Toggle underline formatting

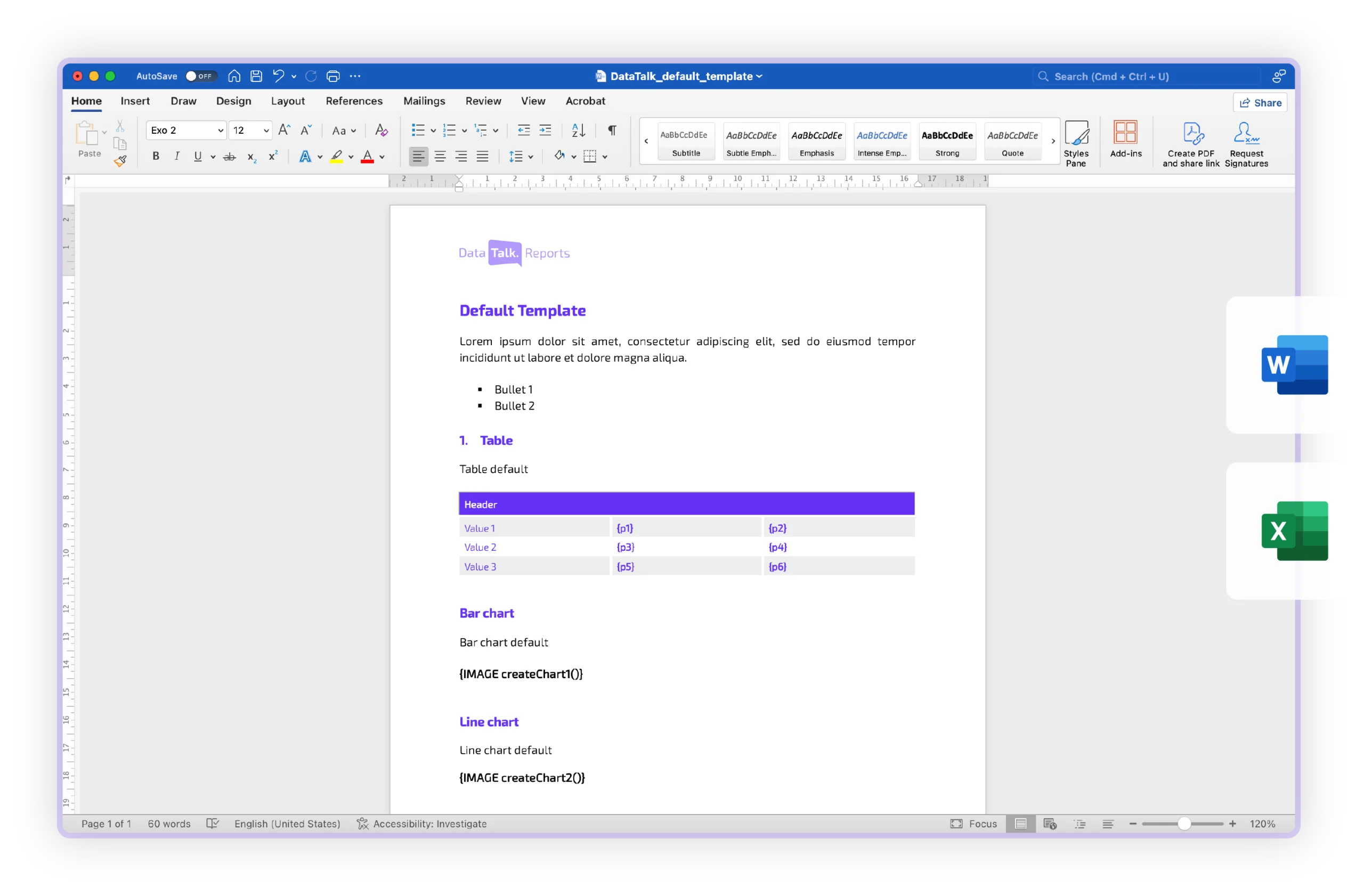[198, 157]
